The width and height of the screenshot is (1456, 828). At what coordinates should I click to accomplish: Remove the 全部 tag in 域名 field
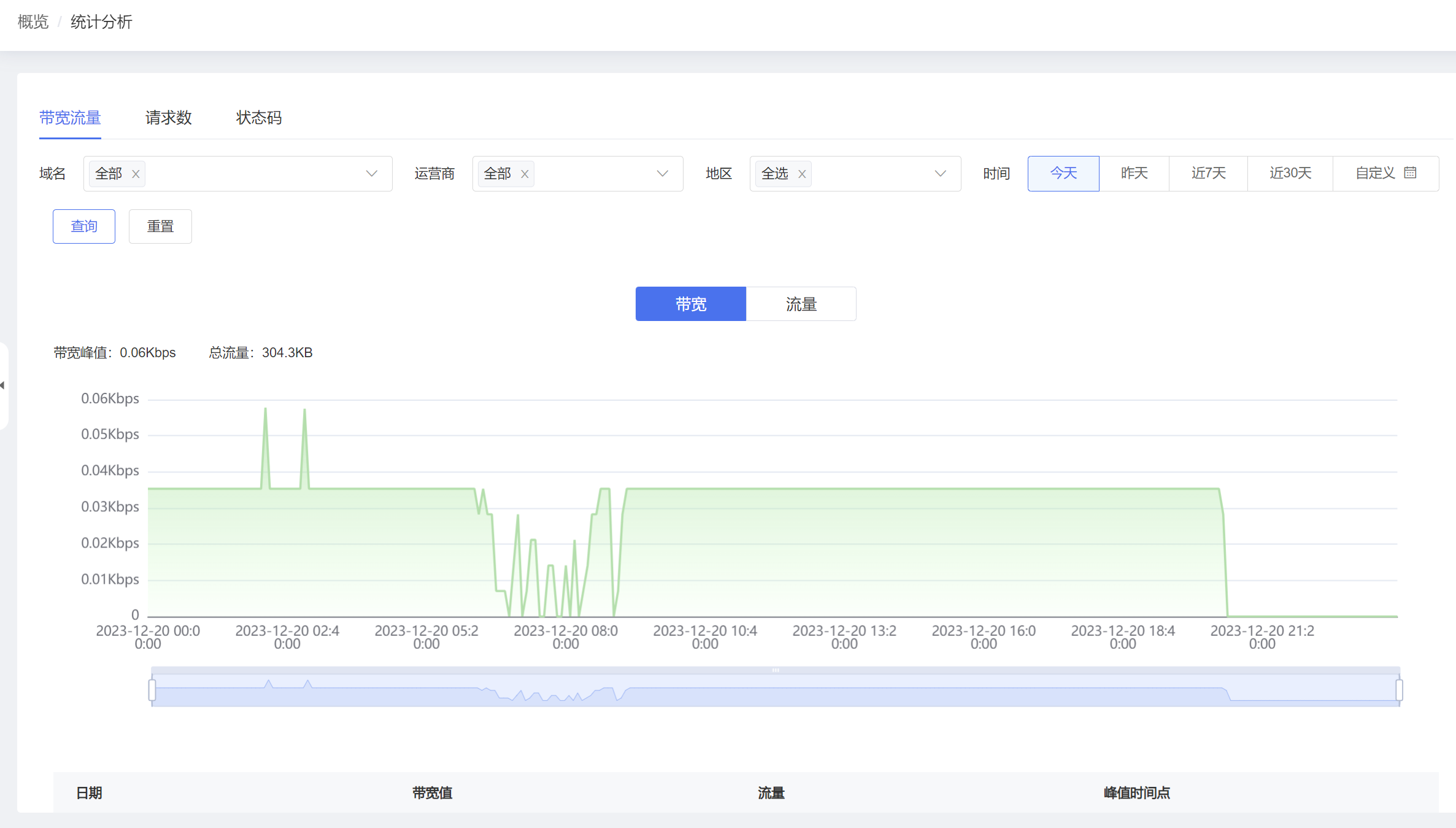(136, 174)
